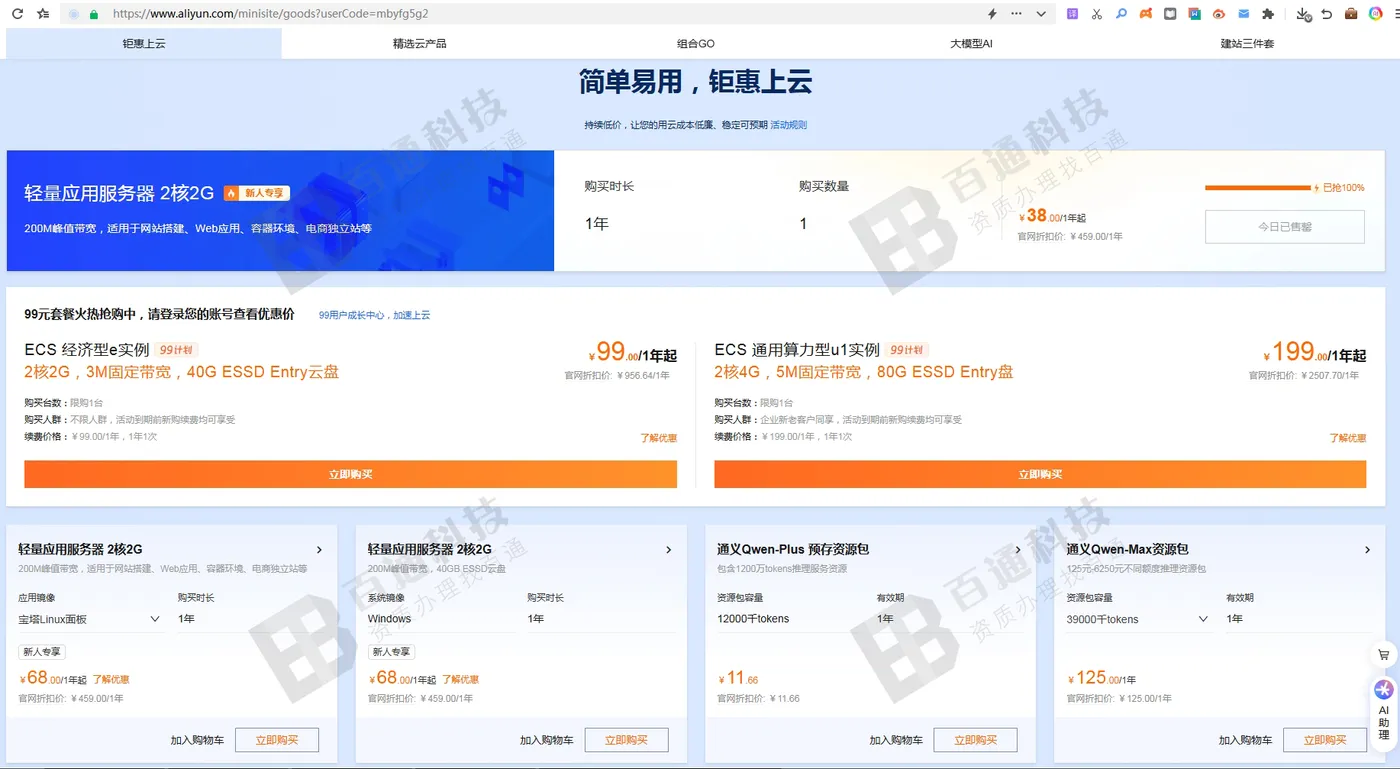Open the 建站三件套 tab
Screen dimensions: 1400x769
1247,43
